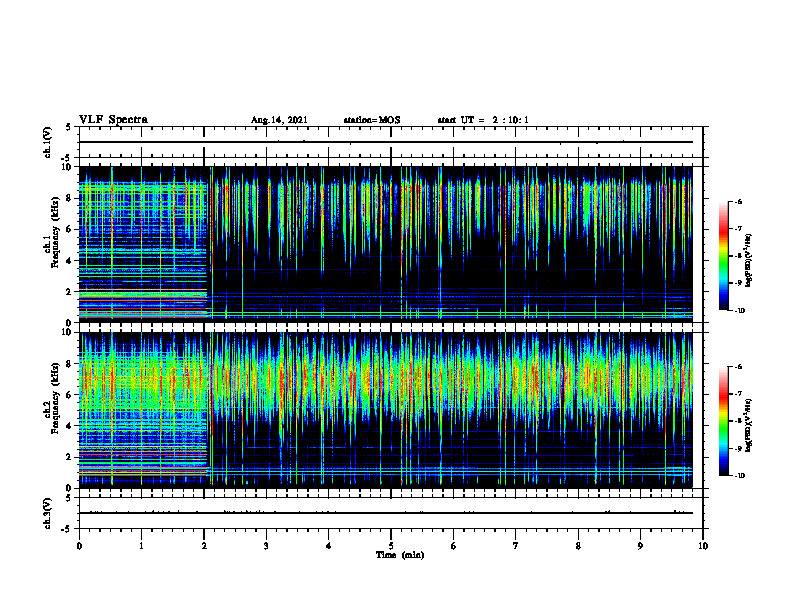Viewport: 792px width, 612px height.
Task: Click x-axis tick label "7" minutes
Action: click(x=516, y=546)
